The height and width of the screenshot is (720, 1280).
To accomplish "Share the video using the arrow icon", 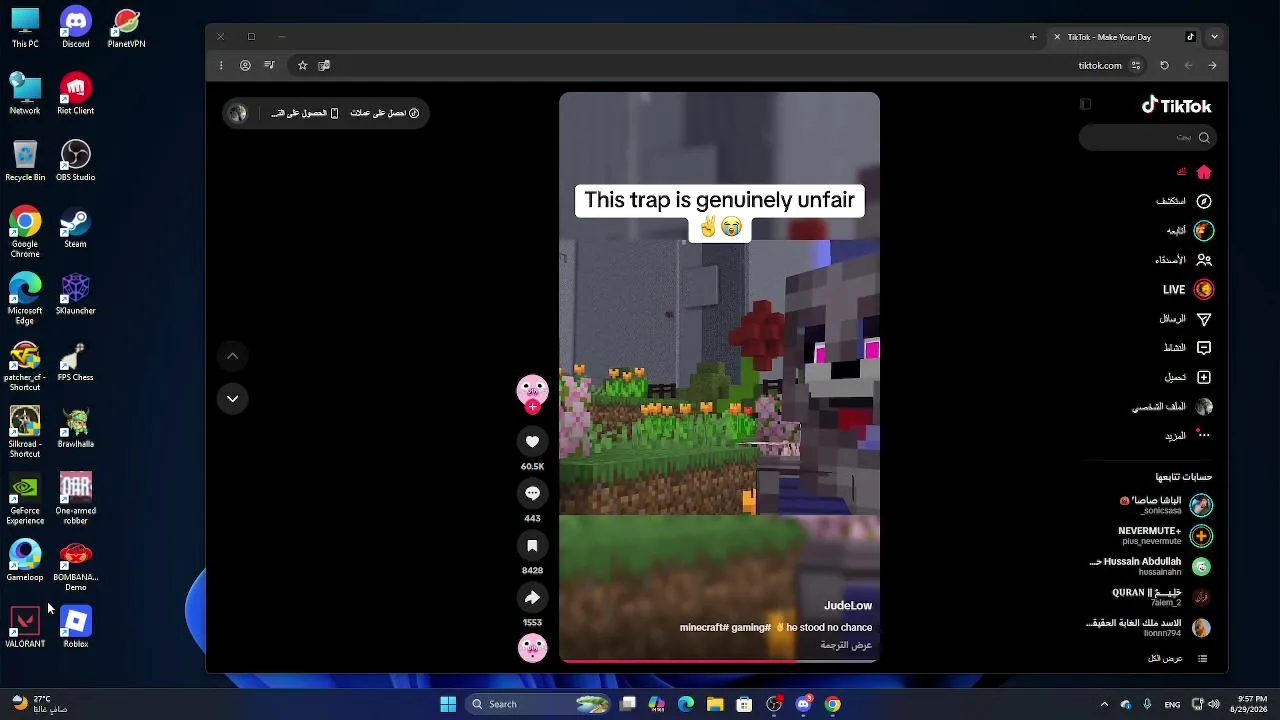I will pos(532,597).
